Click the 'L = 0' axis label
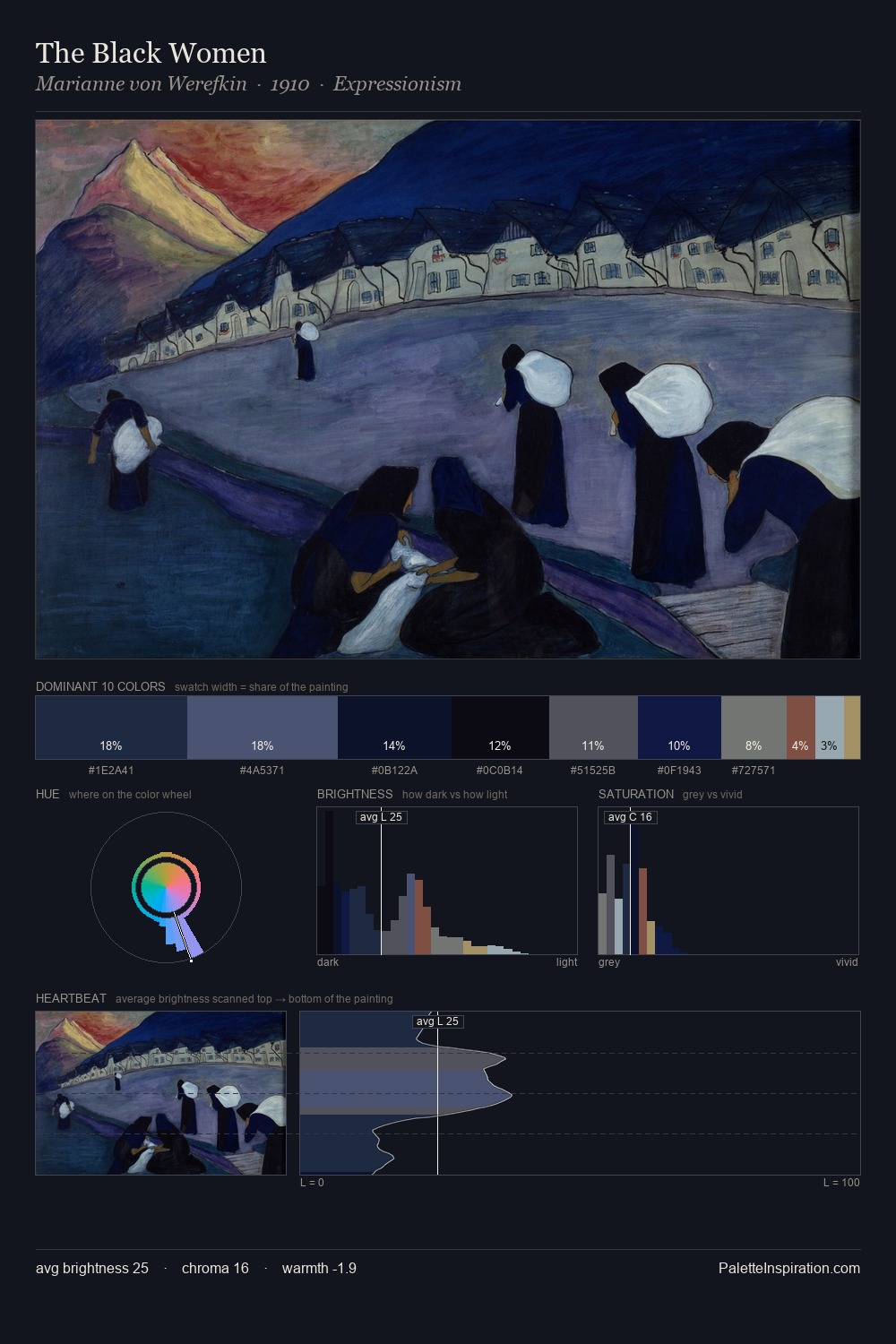This screenshot has width=896, height=1344. tap(312, 1182)
